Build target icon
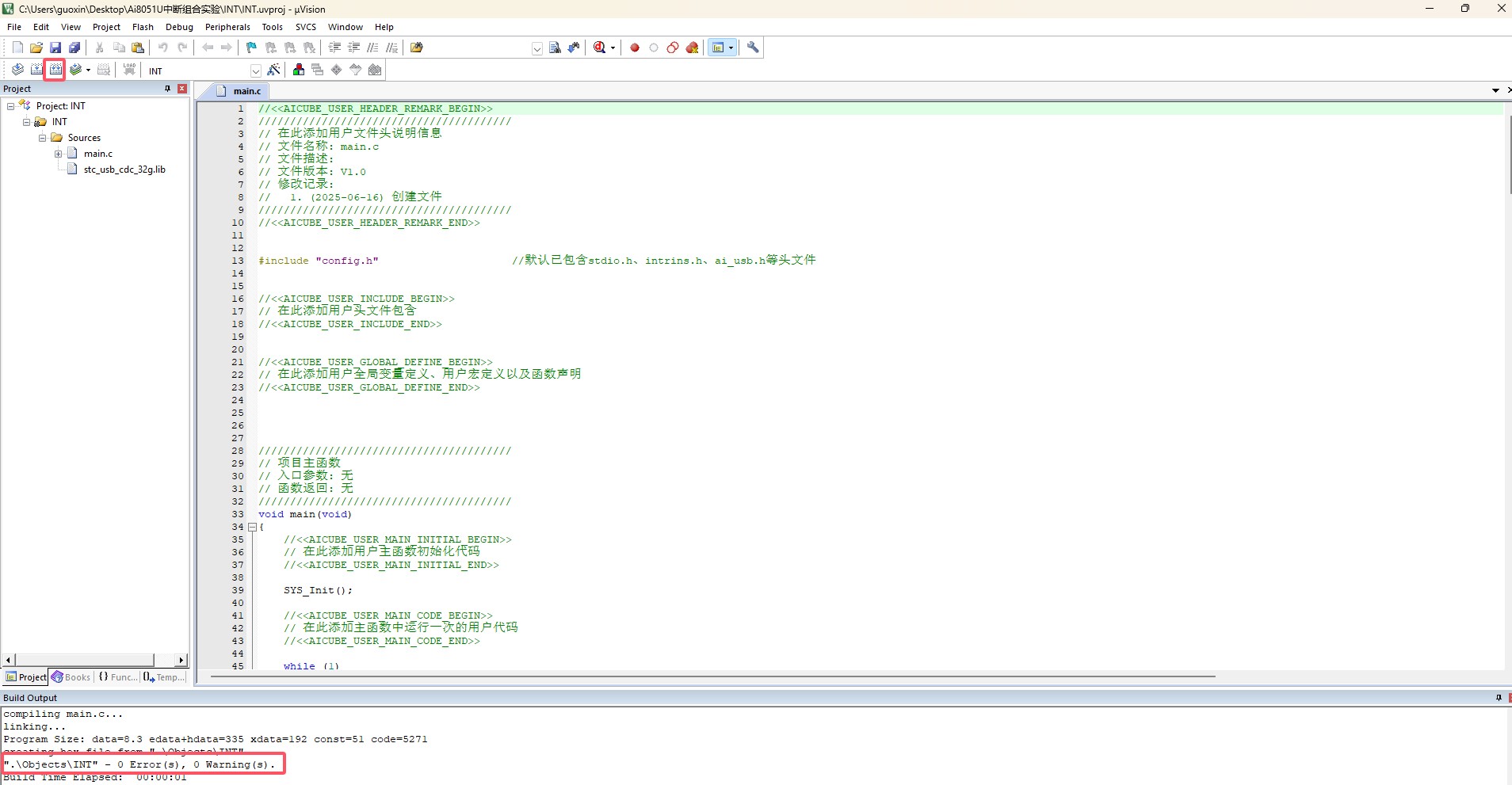Screen dimensions: 1512x785 [x=36, y=70]
